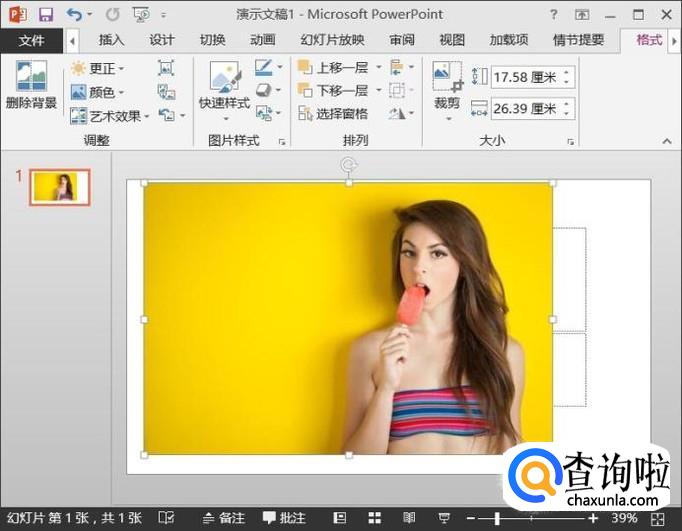682x531 pixels.
Task: Toggle the Notes (备注) pane
Action: tap(222, 518)
